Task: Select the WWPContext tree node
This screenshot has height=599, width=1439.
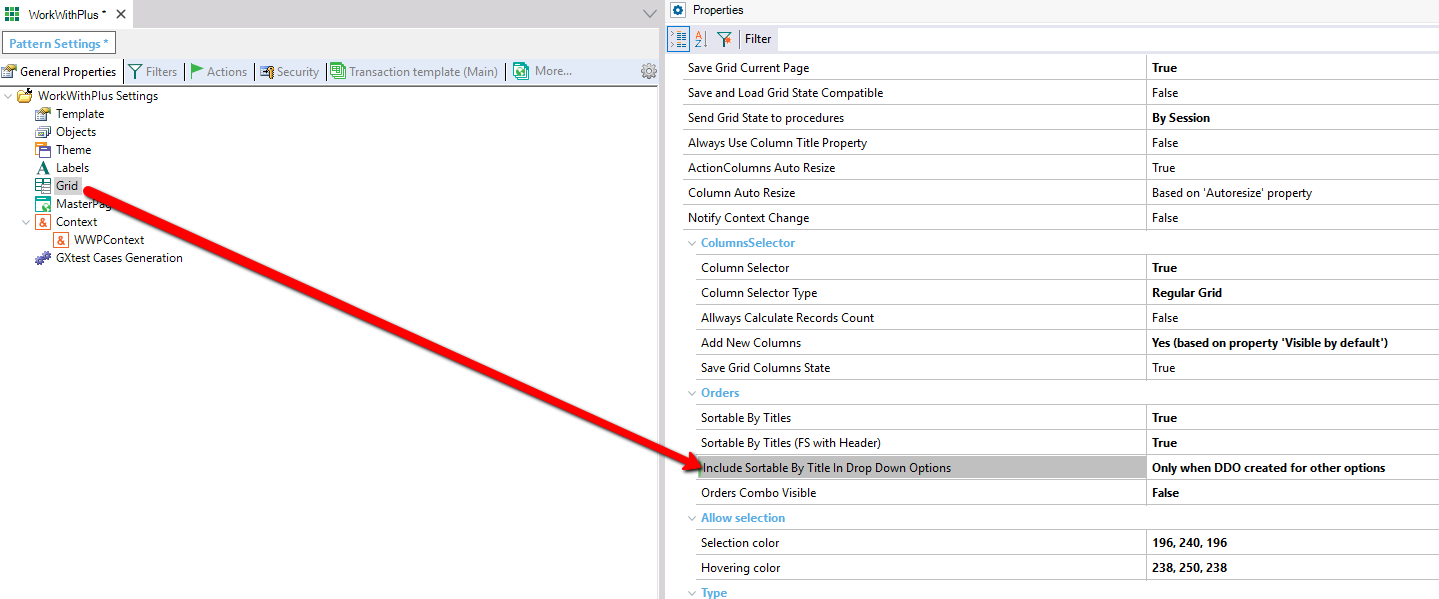Action: 109,240
